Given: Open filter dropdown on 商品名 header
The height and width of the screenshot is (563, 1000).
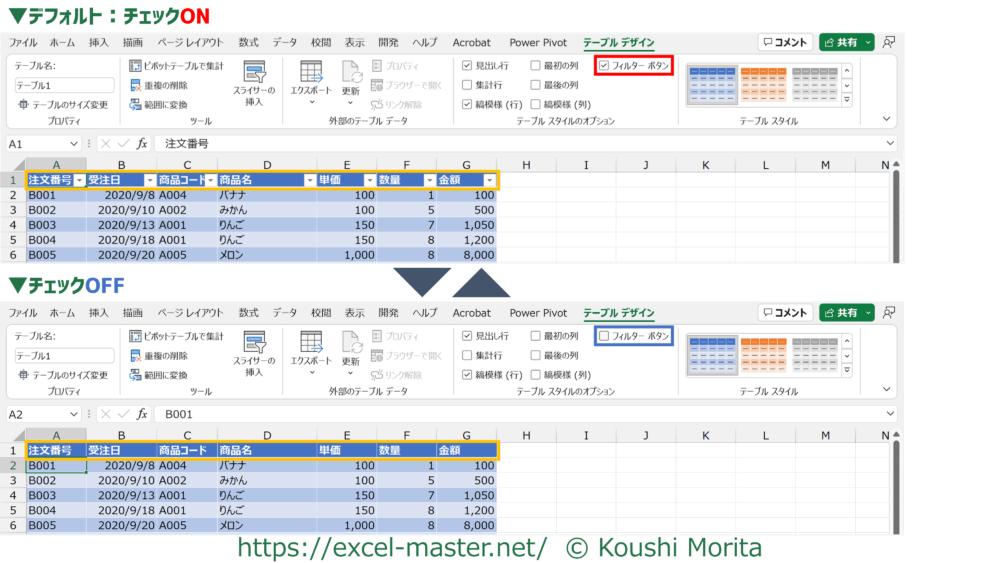Looking at the screenshot, I should tap(308, 180).
